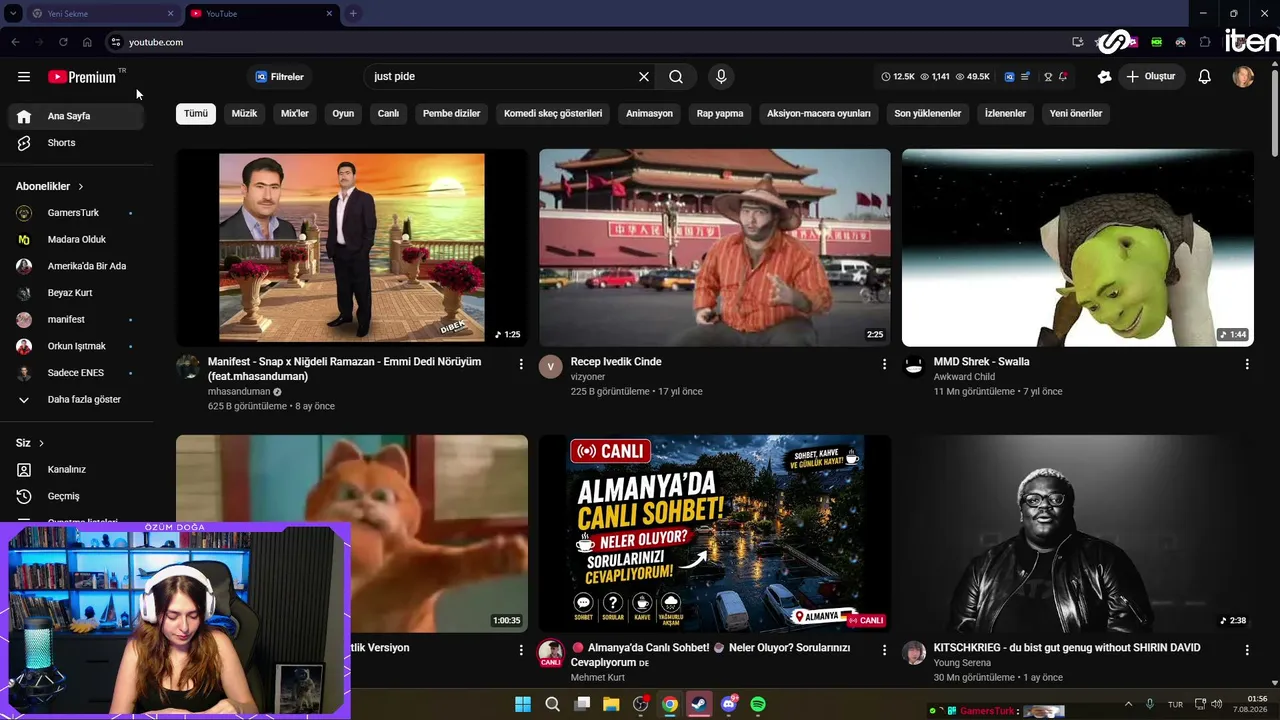Show hidden system tray icons chevron
Screen dimensions: 1280x720
click(x=1128, y=705)
